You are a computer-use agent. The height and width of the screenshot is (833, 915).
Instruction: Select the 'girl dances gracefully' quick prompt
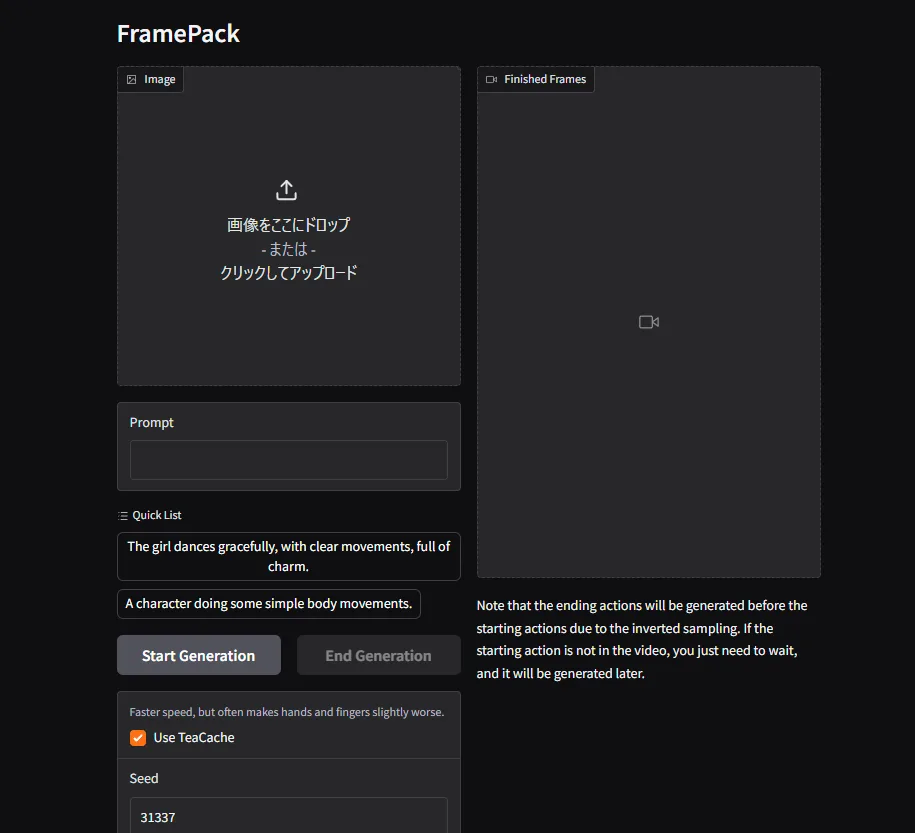[x=289, y=556]
